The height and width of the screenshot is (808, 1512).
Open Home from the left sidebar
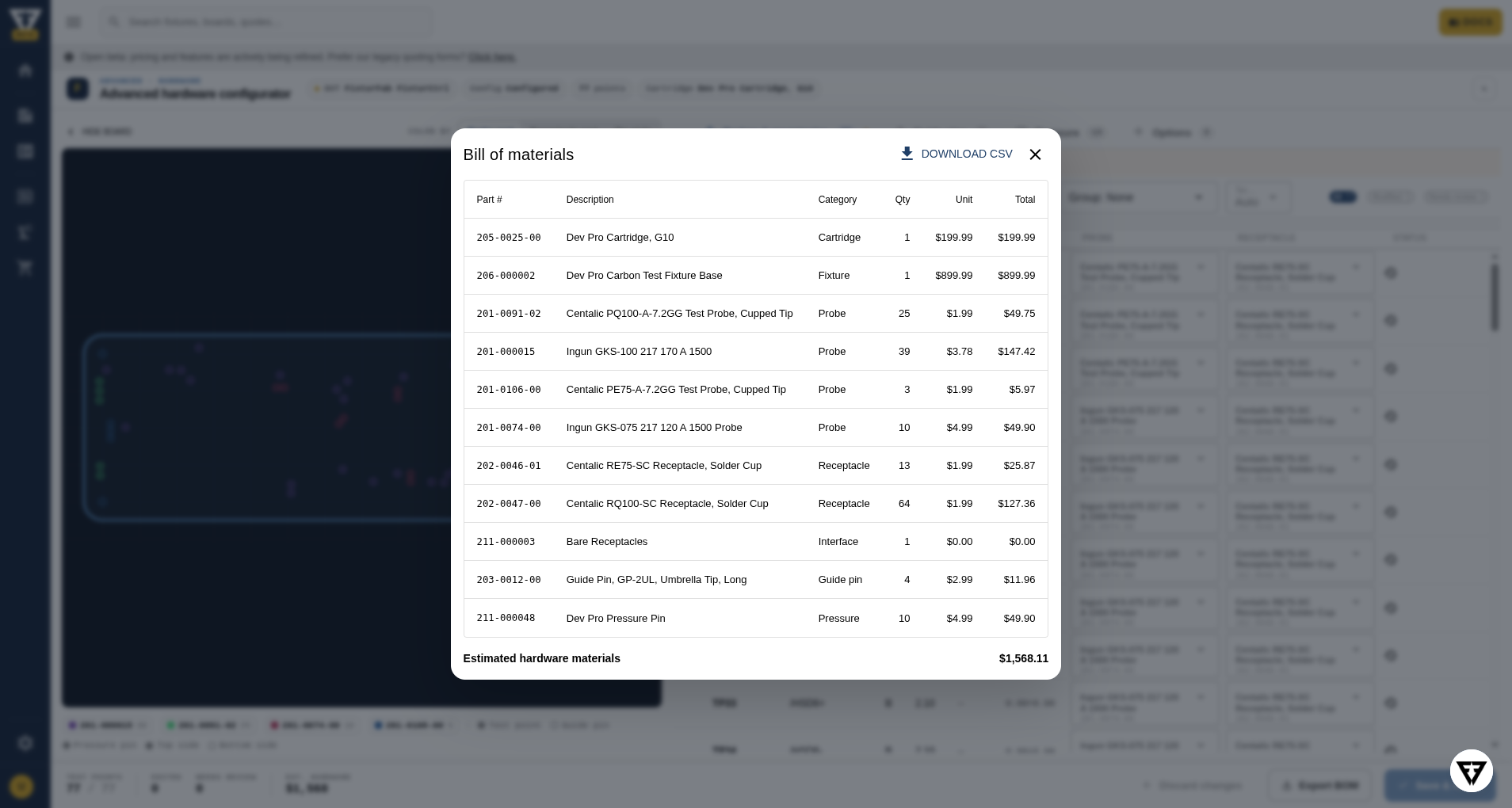click(x=25, y=70)
